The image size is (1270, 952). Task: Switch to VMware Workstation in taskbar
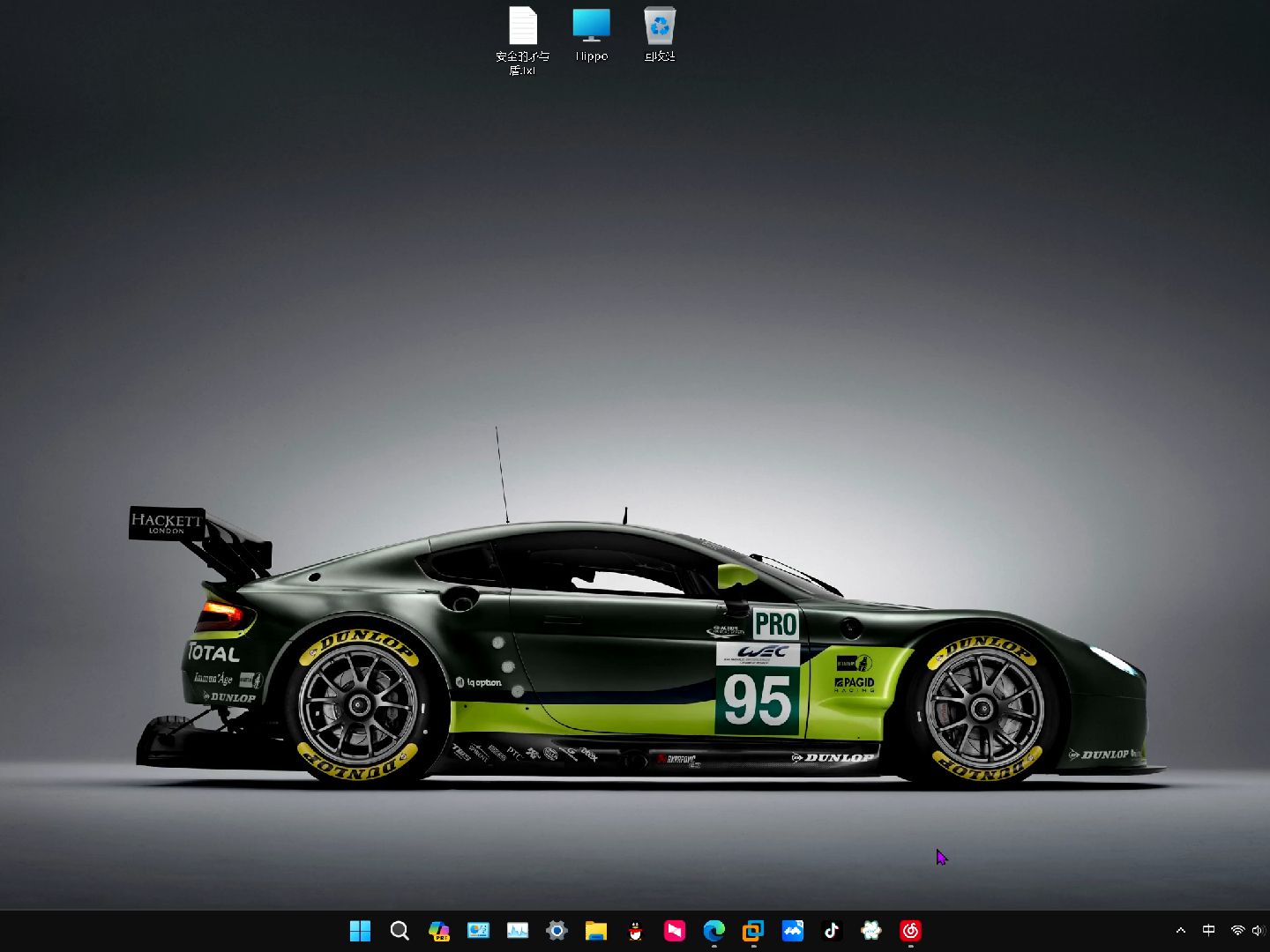[753, 931]
